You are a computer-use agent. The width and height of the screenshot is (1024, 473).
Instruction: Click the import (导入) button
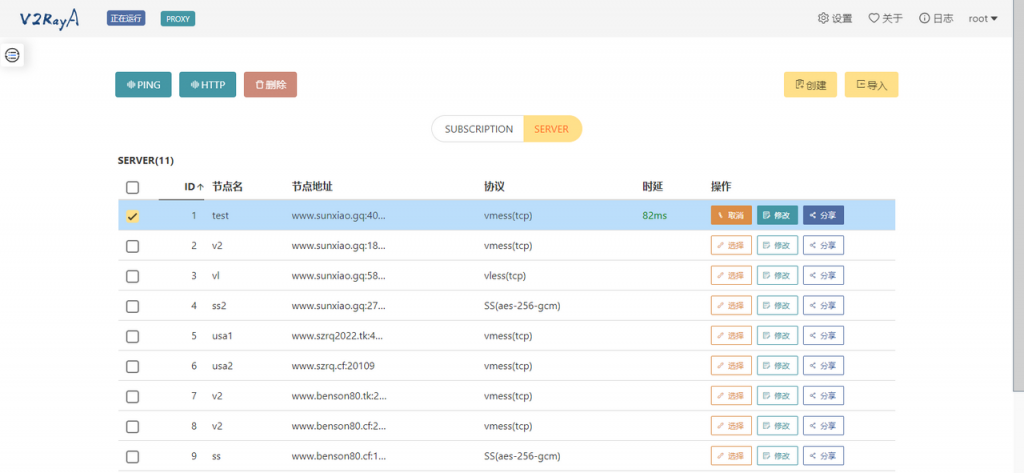coord(871,85)
